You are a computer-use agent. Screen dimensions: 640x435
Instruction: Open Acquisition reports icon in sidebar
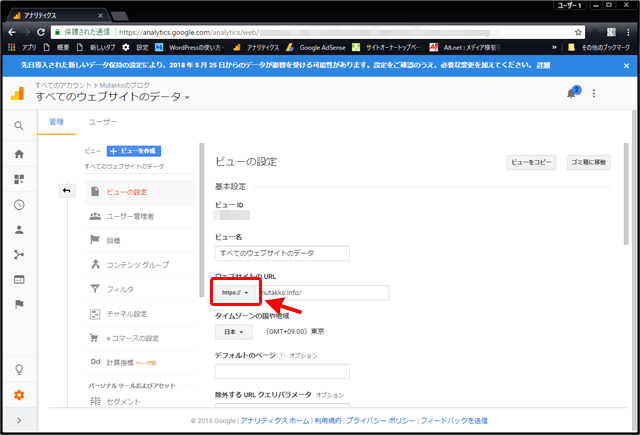click(x=19, y=255)
